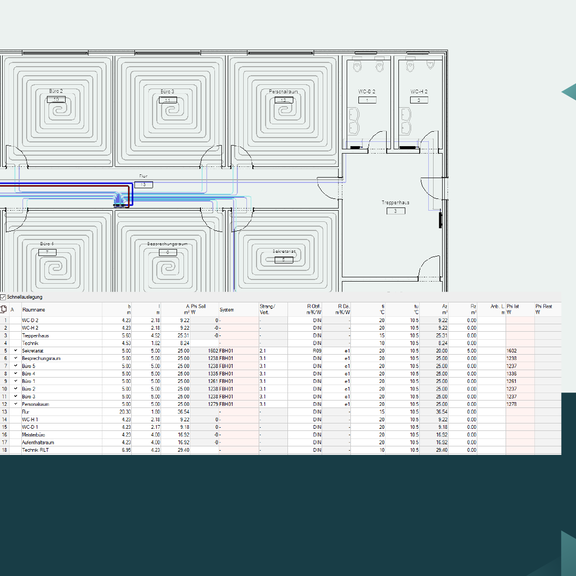The image size is (576, 576).
Task: Open Strang/Vert. cell for Besprechungsraum row
Action: (273, 359)
